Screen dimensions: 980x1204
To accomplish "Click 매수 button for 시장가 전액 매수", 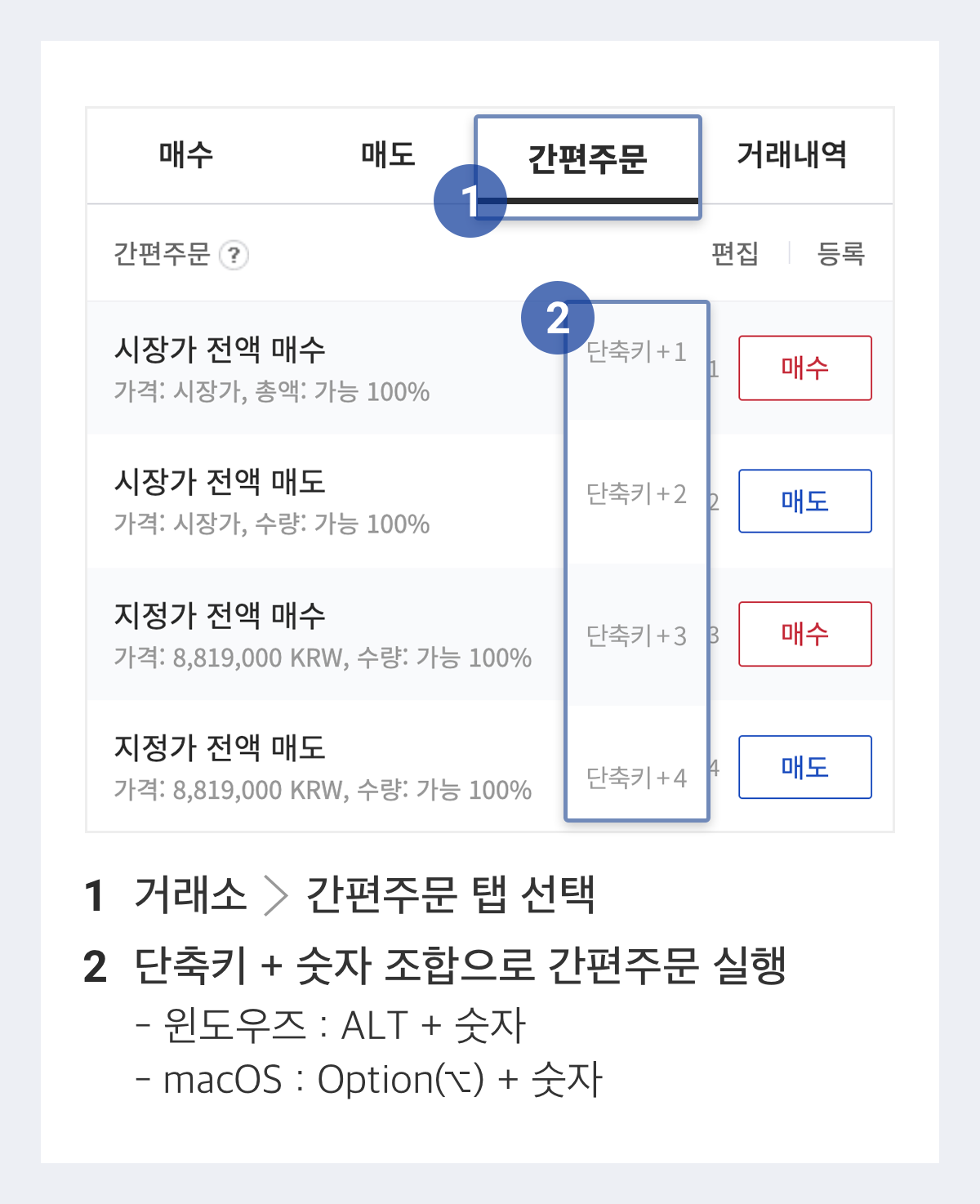I will [804, 368].
